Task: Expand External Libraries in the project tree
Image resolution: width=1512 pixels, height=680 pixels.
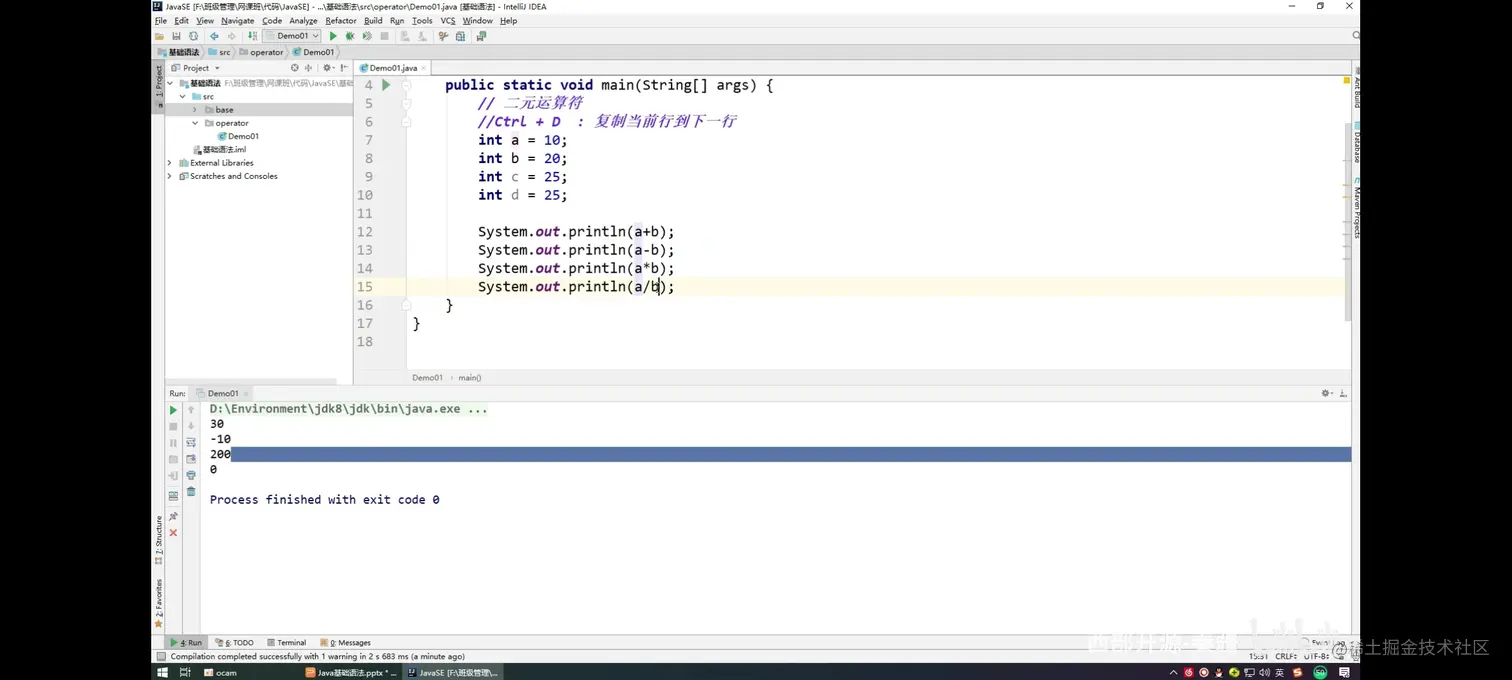Action: coord(170,162)
